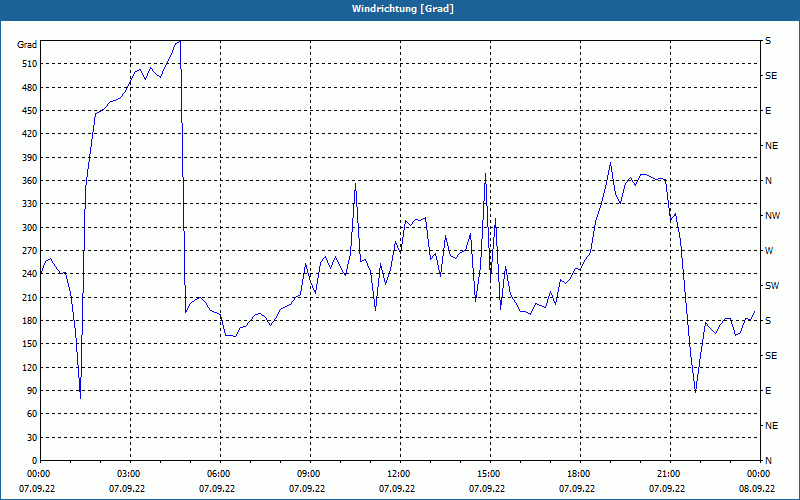
Task: Select the 12:00 time axis label
Action: tap(397, 473)
